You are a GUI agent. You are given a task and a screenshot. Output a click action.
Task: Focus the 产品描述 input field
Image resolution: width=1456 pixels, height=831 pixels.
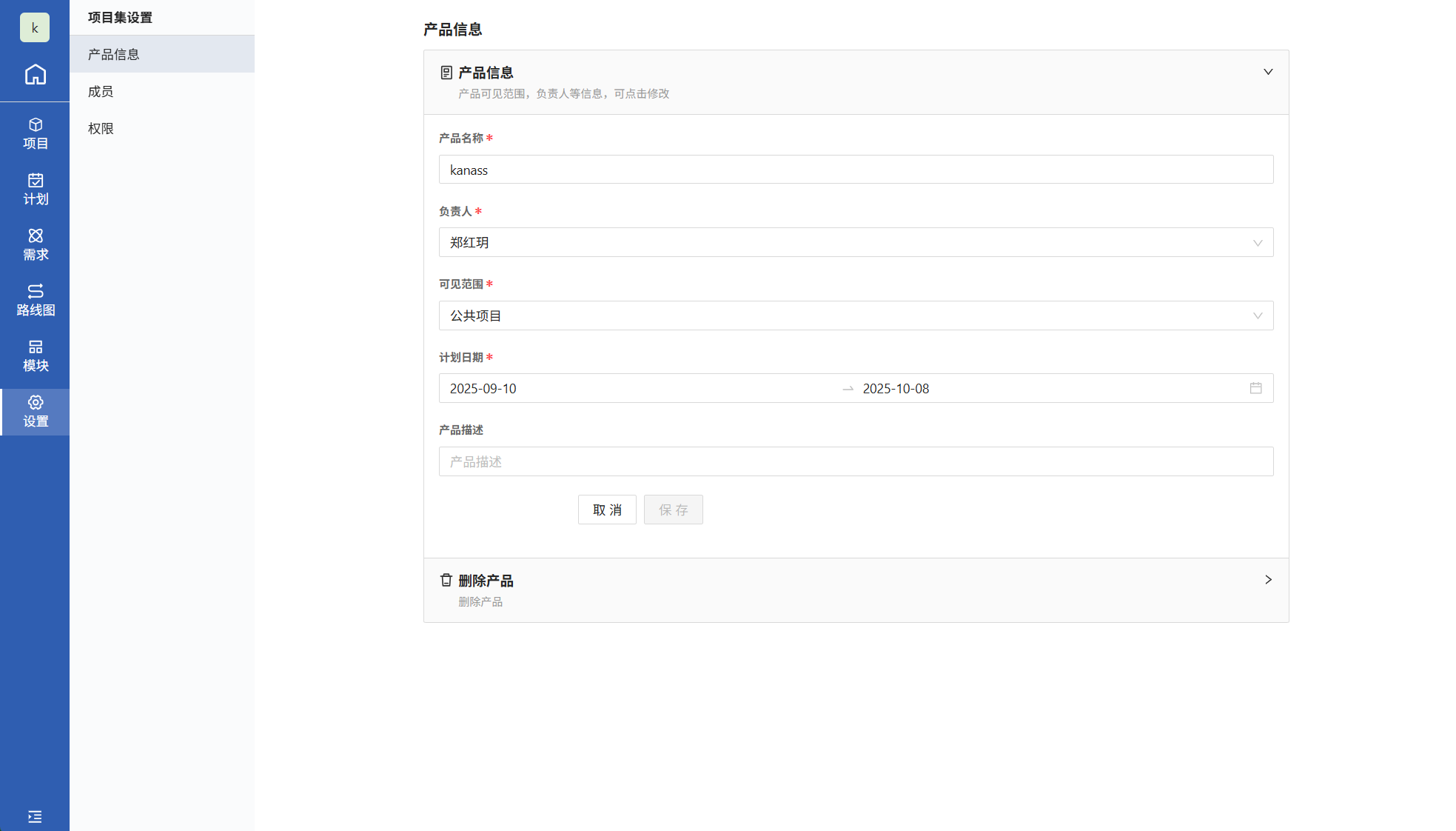tap(856, 461)
